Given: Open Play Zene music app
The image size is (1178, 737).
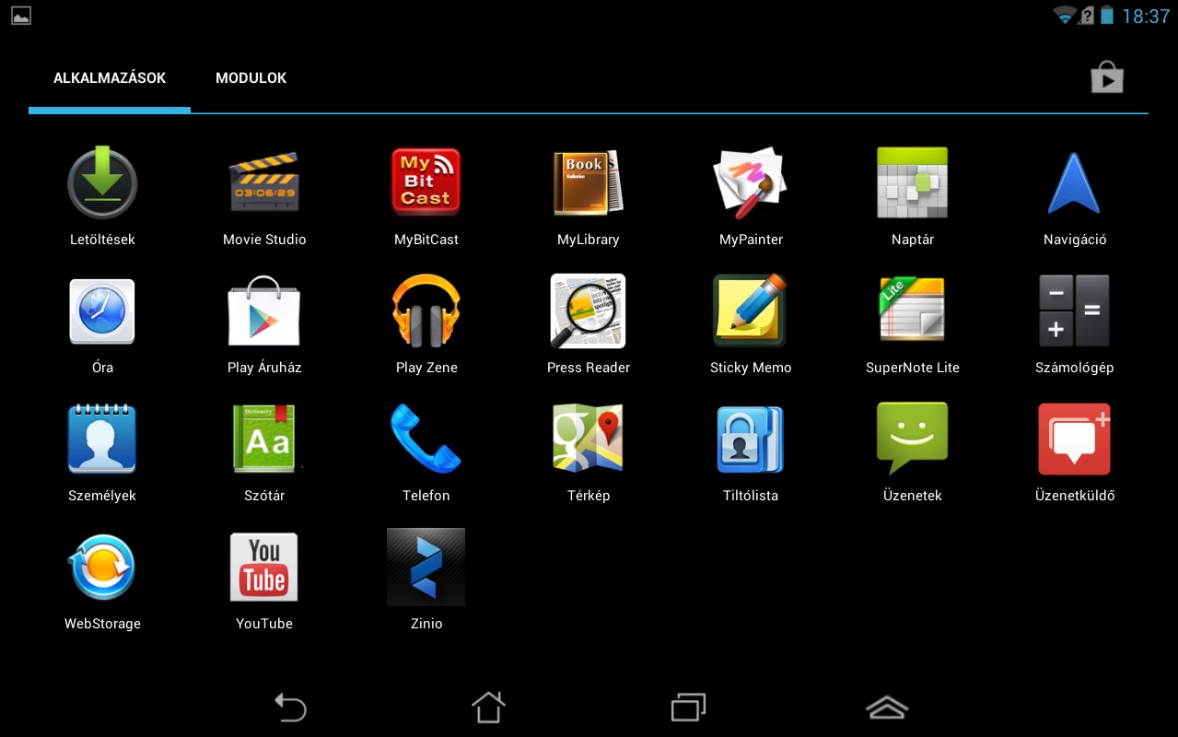Looking at the screenshot, I should (426, 311).
